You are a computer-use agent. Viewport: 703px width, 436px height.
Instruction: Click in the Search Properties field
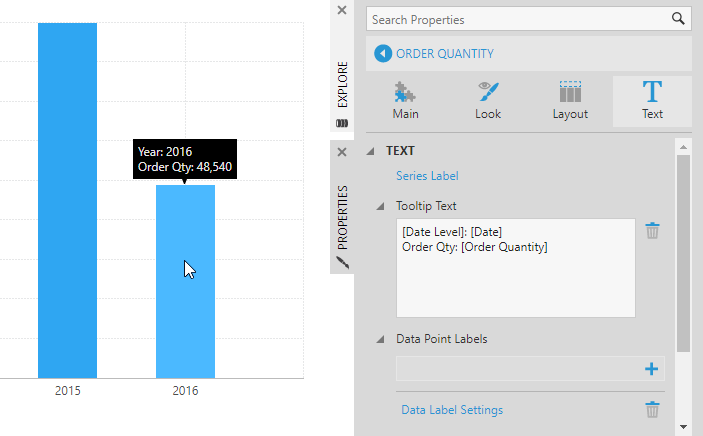click(520, 19)
